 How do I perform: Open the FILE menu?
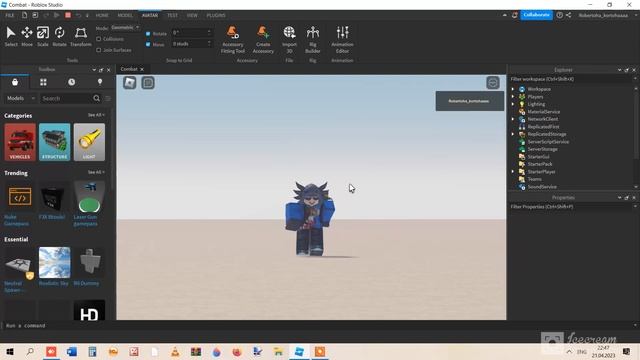(x=10, y=15)
